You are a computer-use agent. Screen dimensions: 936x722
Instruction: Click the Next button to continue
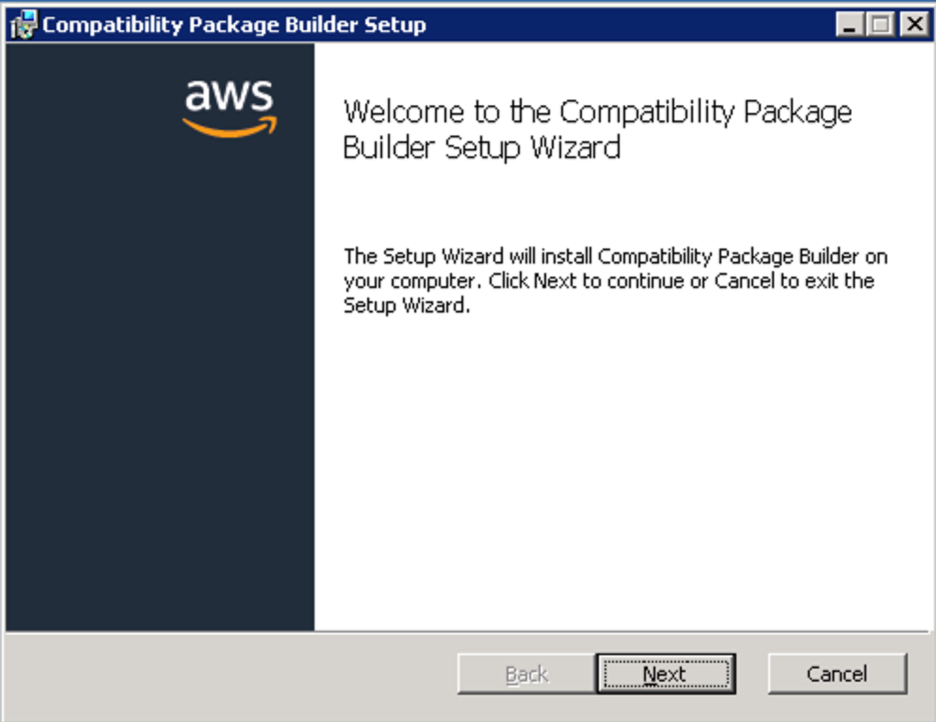[666, 673]
